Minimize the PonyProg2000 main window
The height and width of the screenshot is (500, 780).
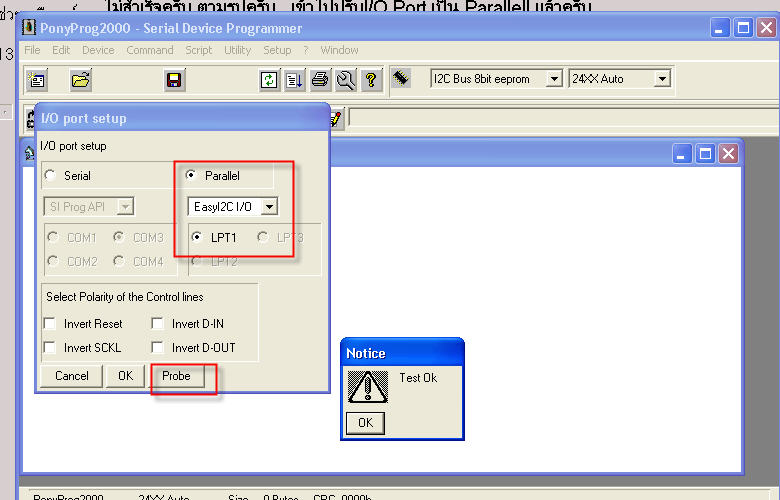point(719,27)
